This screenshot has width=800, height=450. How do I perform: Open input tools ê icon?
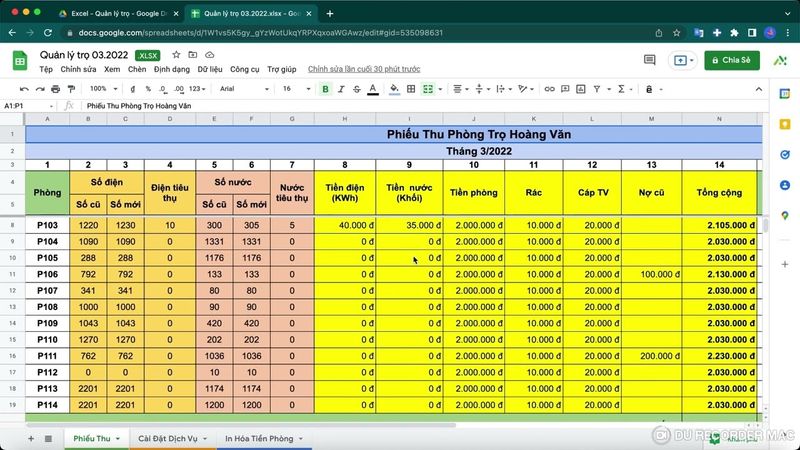point(649,89)
